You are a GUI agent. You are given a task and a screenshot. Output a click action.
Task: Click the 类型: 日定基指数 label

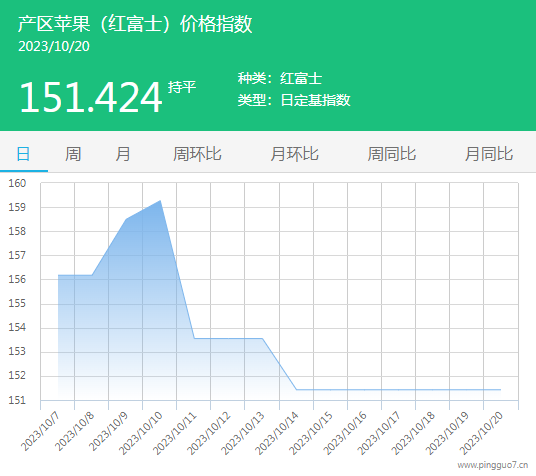(294, 100)
